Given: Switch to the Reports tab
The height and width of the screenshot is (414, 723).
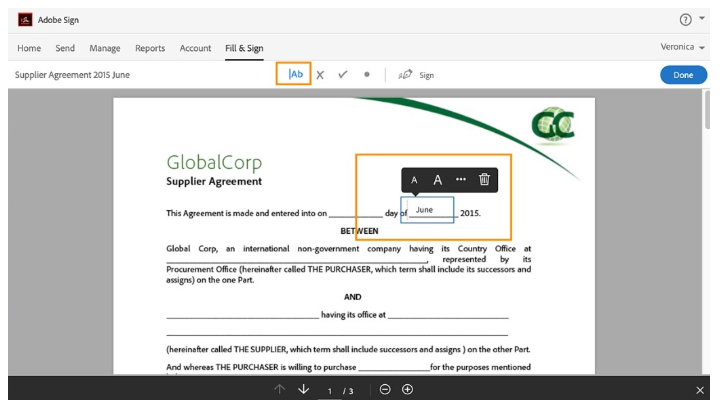Looking at the screenshot, I should coord(150,48).
